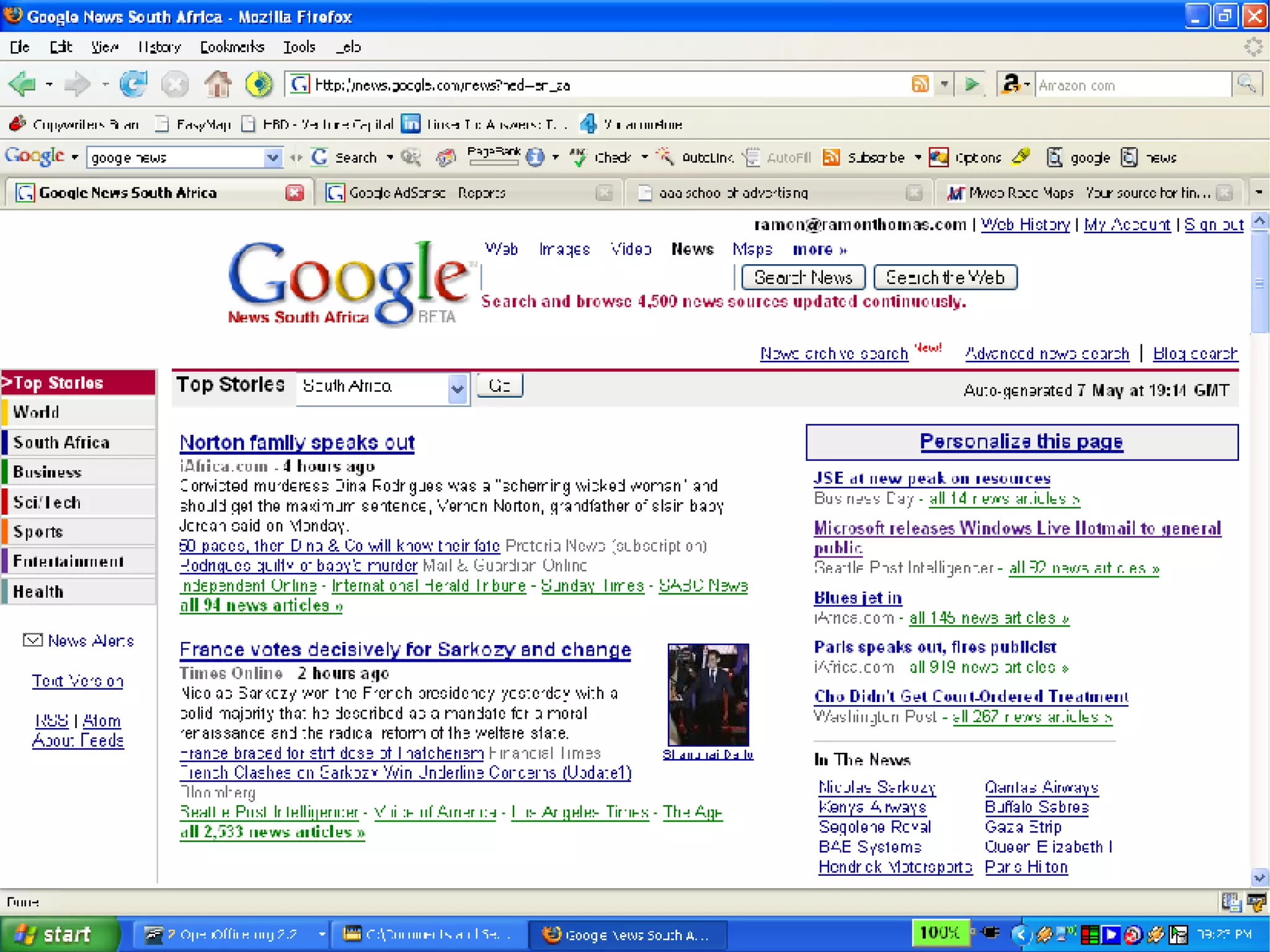This screenshot has height=952, width=1270.
Task: Open the search engine selector dropdown
Action: tap(1028, 84)
